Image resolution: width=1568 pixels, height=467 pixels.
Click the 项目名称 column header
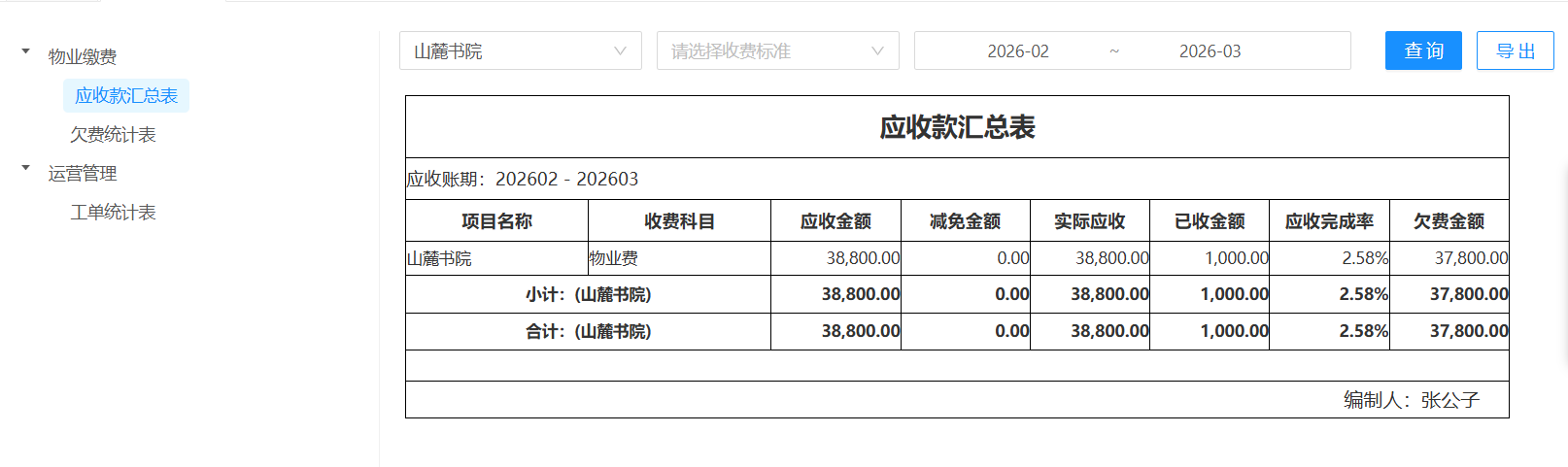pos(496,221)
